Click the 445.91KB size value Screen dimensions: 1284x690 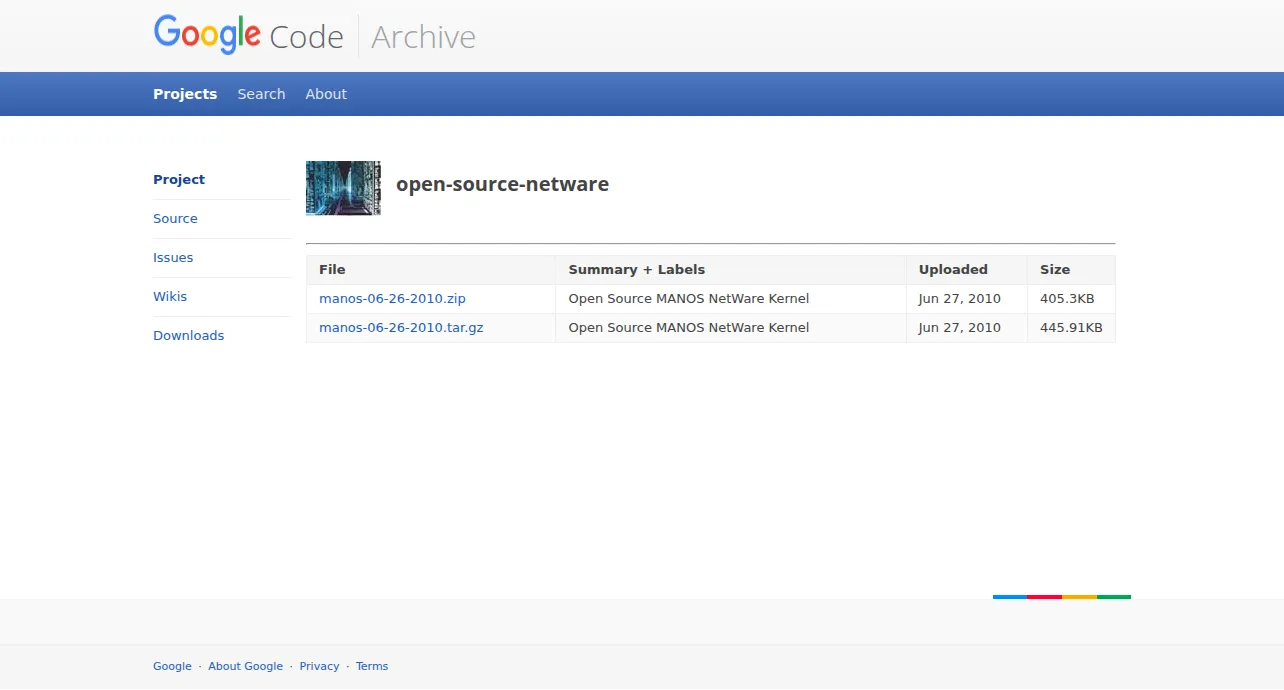(1071, 328)
